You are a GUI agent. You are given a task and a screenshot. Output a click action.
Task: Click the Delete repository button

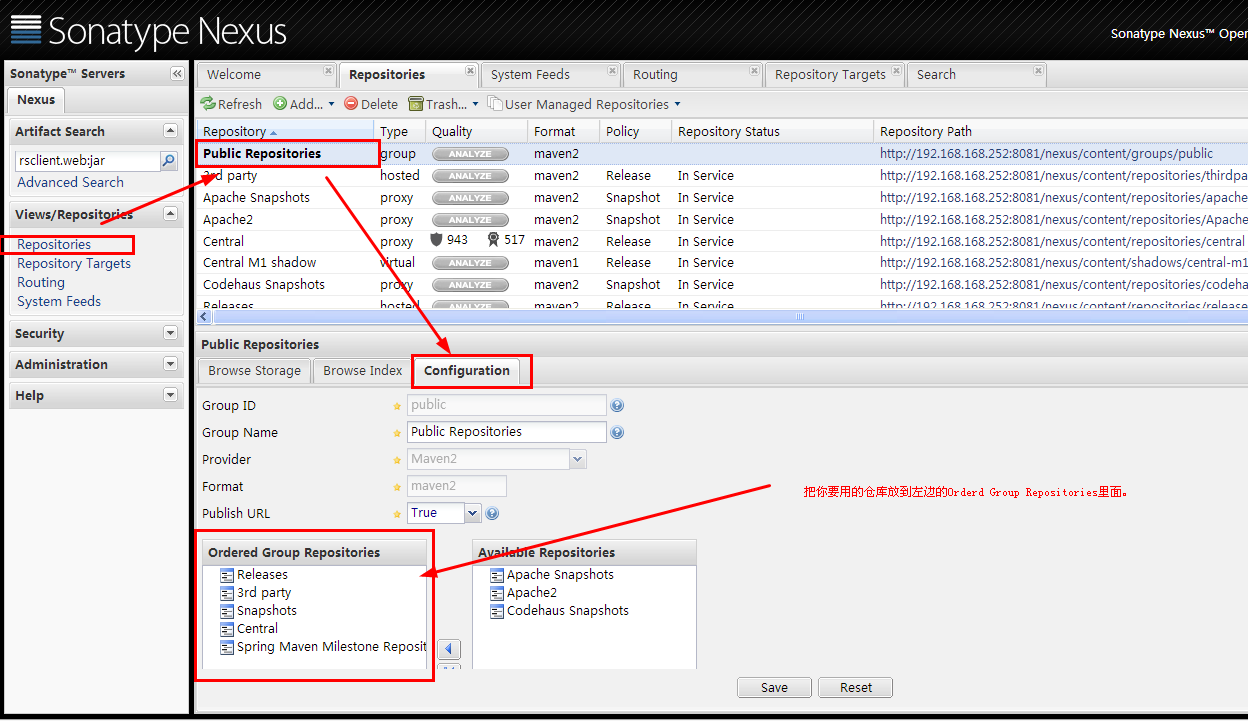pos(371,104)
